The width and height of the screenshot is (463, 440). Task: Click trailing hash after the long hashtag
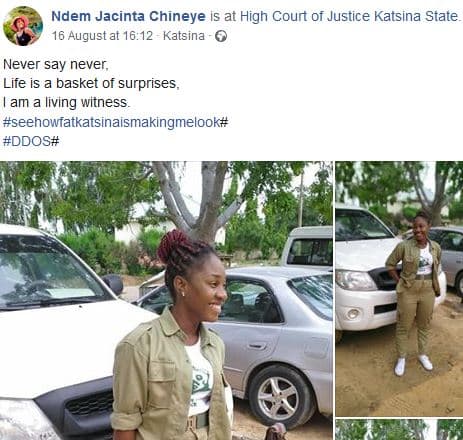224,122
